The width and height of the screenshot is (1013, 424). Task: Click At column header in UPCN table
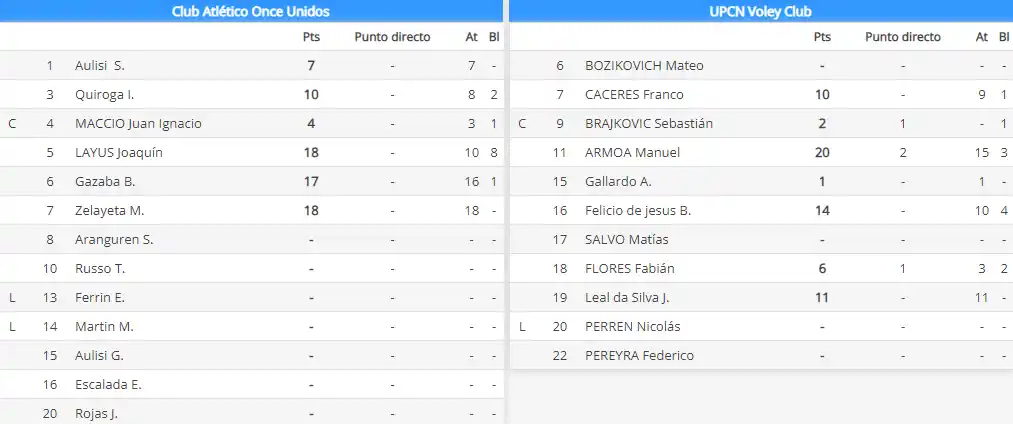click(x=982, y=37)
